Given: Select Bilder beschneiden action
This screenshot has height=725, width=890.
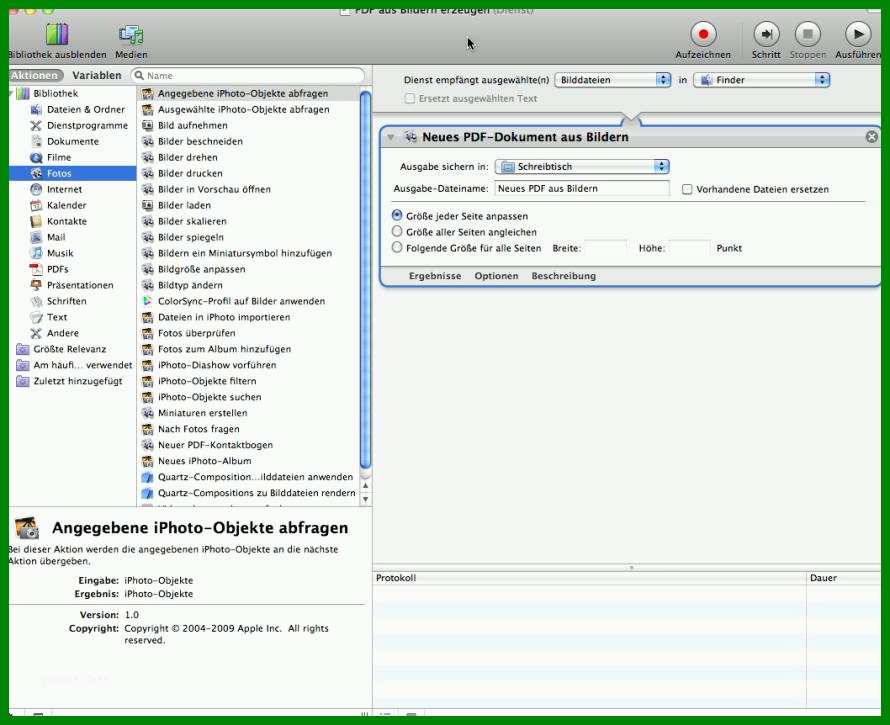Looking at the screenshot, I should [249, 141].
